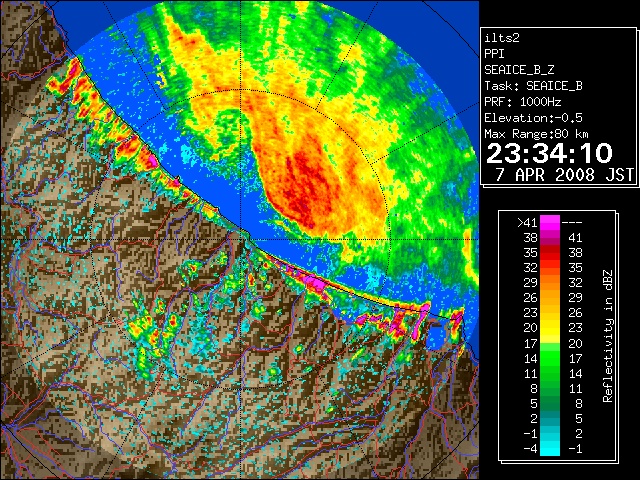Click the 'PRF: 1000Hz' text
Image resolution: width=640 pixels, height=480 pixels.
[523, 102]
